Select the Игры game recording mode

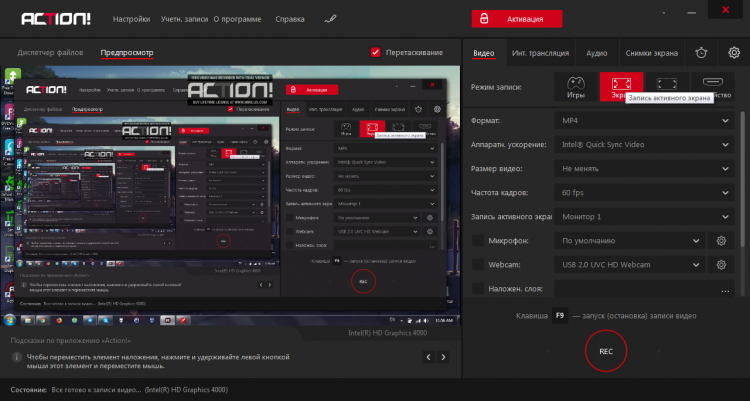coord(575,87)
